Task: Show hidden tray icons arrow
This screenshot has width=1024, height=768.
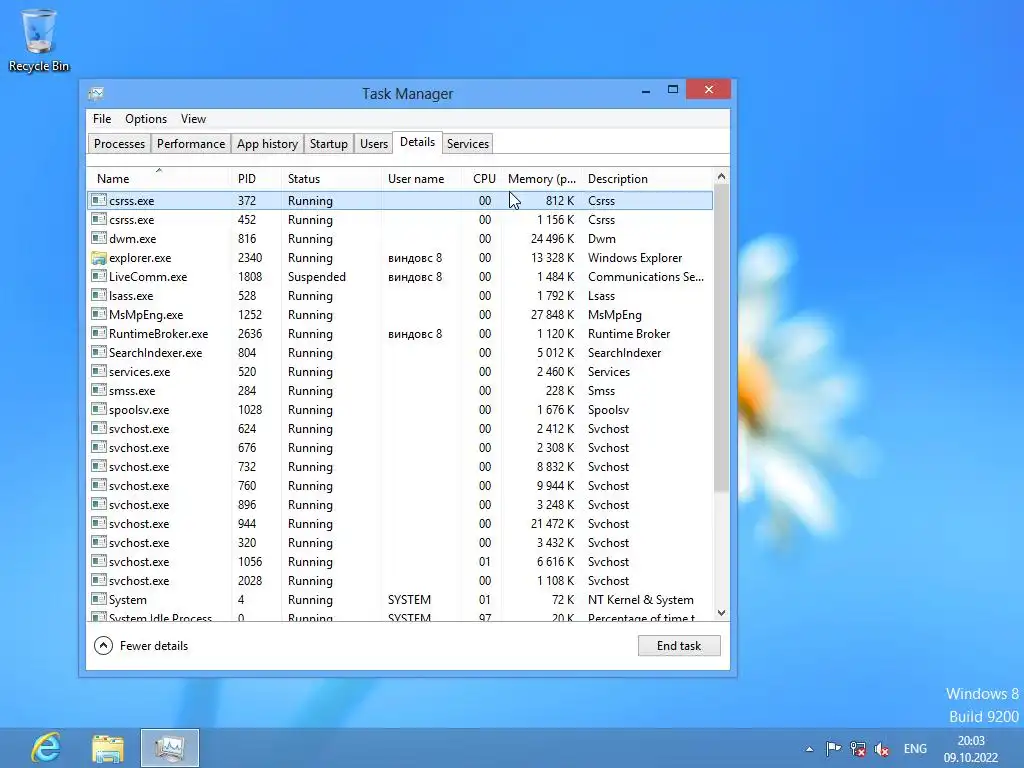Action: [810, 749]
